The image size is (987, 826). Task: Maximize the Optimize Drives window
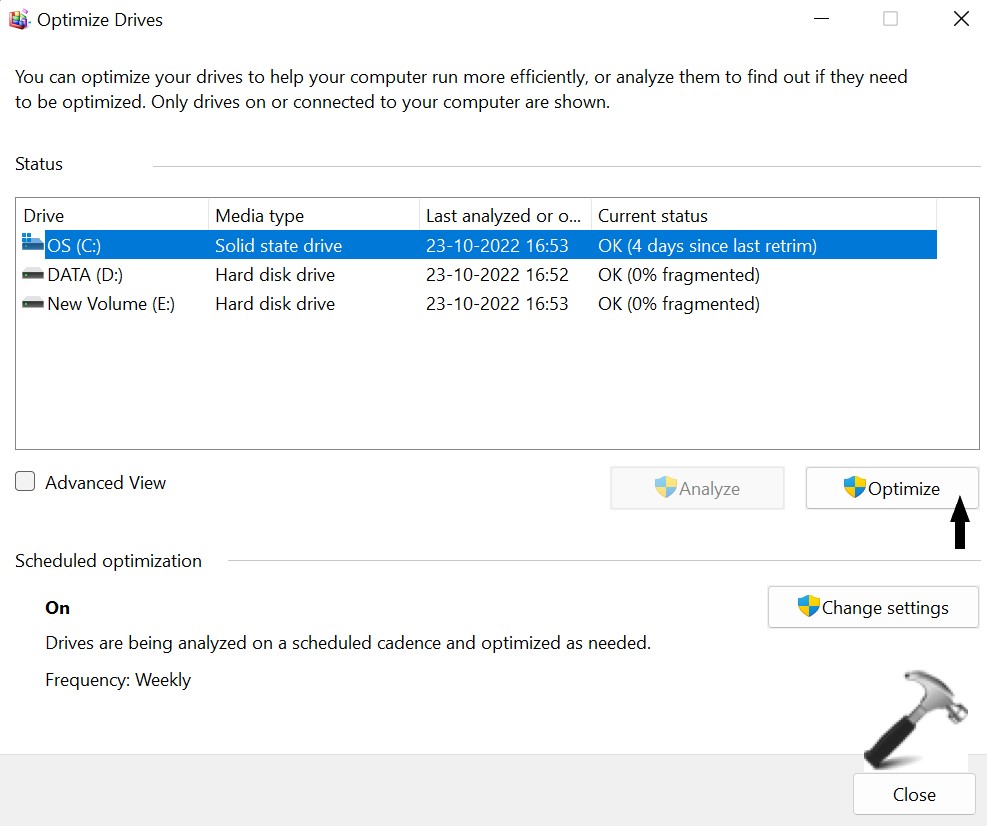pos(890,19)
